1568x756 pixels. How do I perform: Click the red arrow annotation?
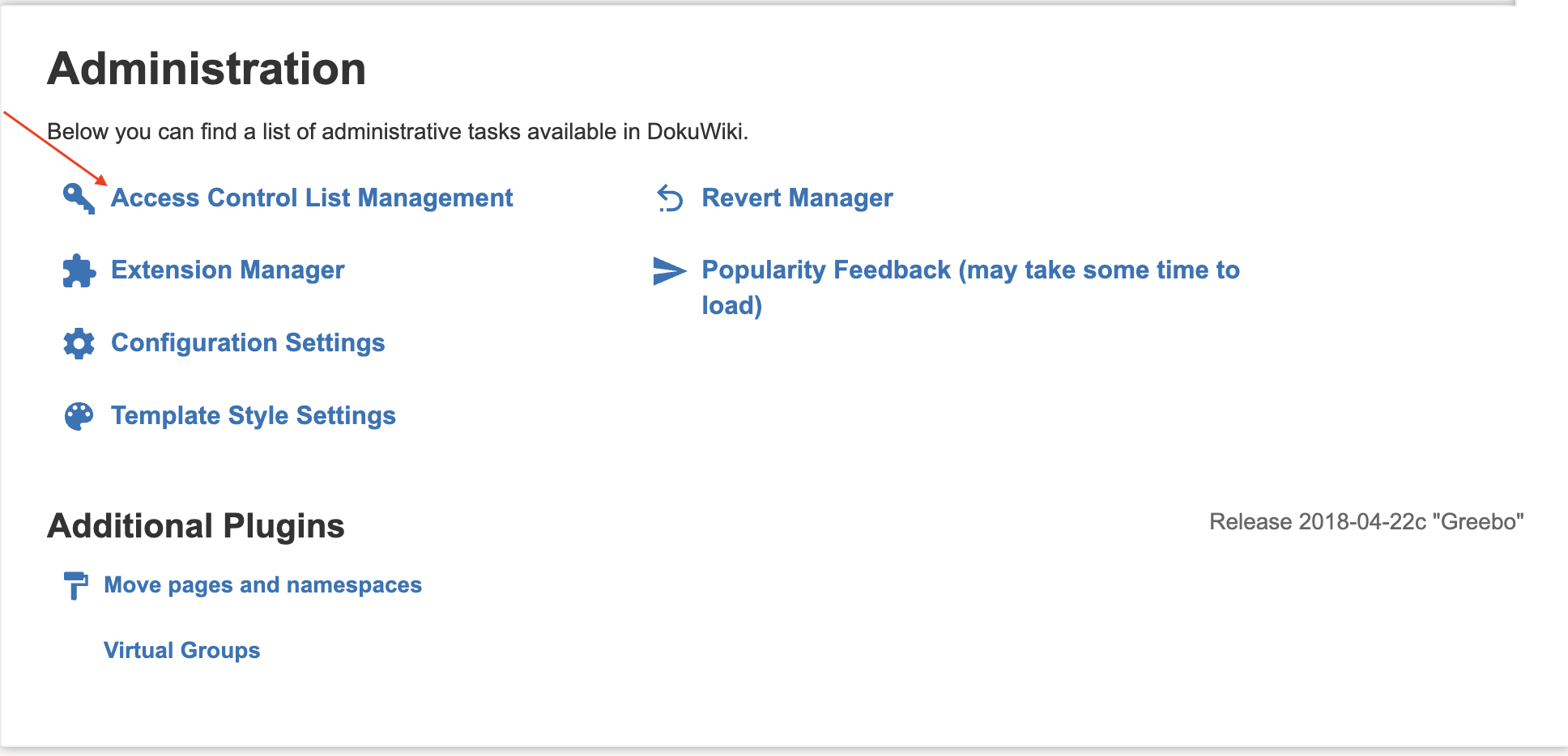[55, 147]
